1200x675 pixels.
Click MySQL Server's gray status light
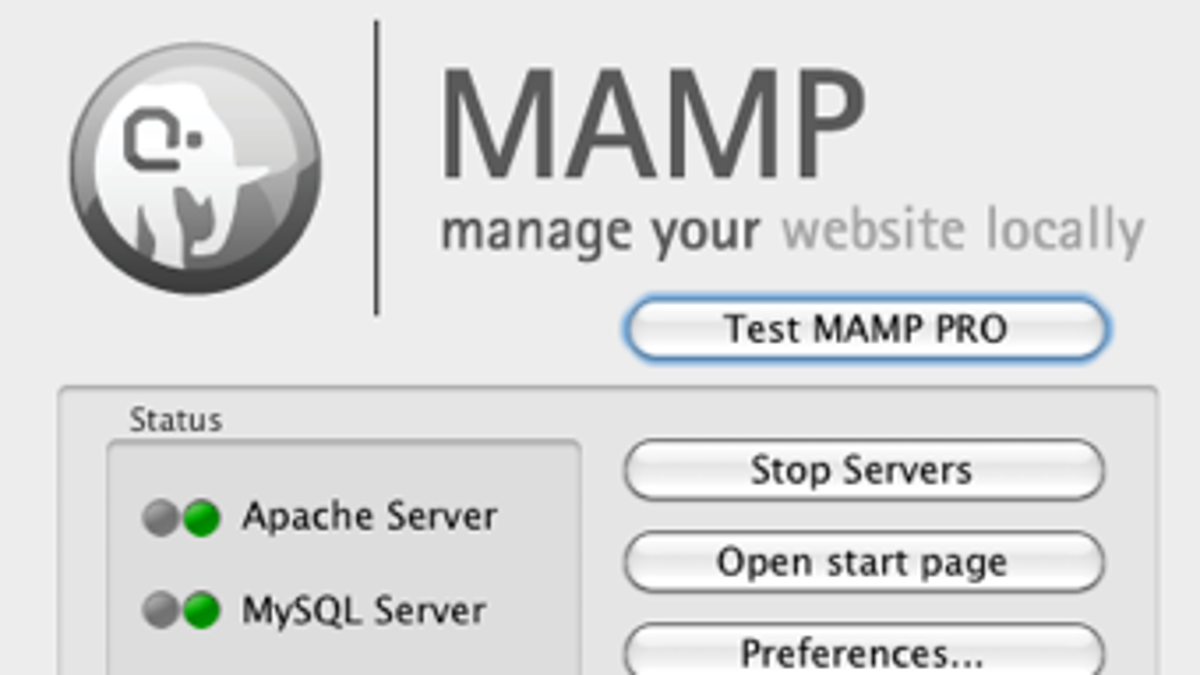[x=161, y=610]
